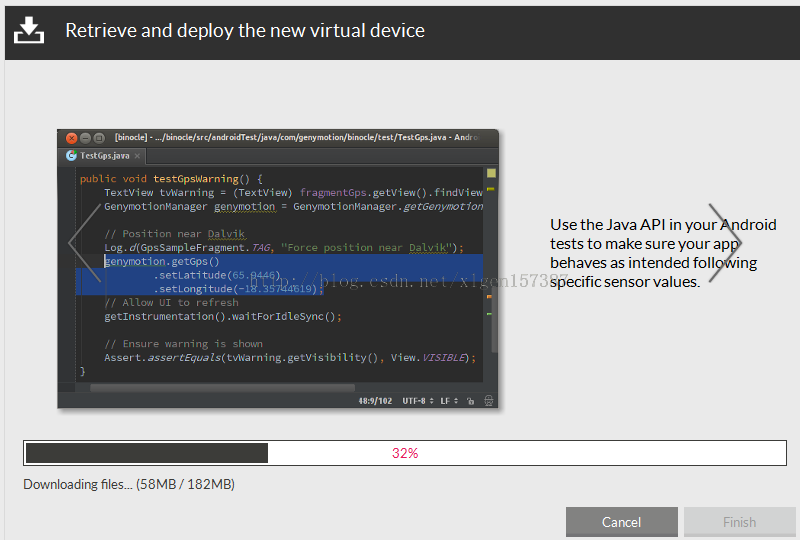Click the inspector icon in IDE status bar
Viewport: 800px width, 540px height.
pyautogui.click(x=488, y=401)
